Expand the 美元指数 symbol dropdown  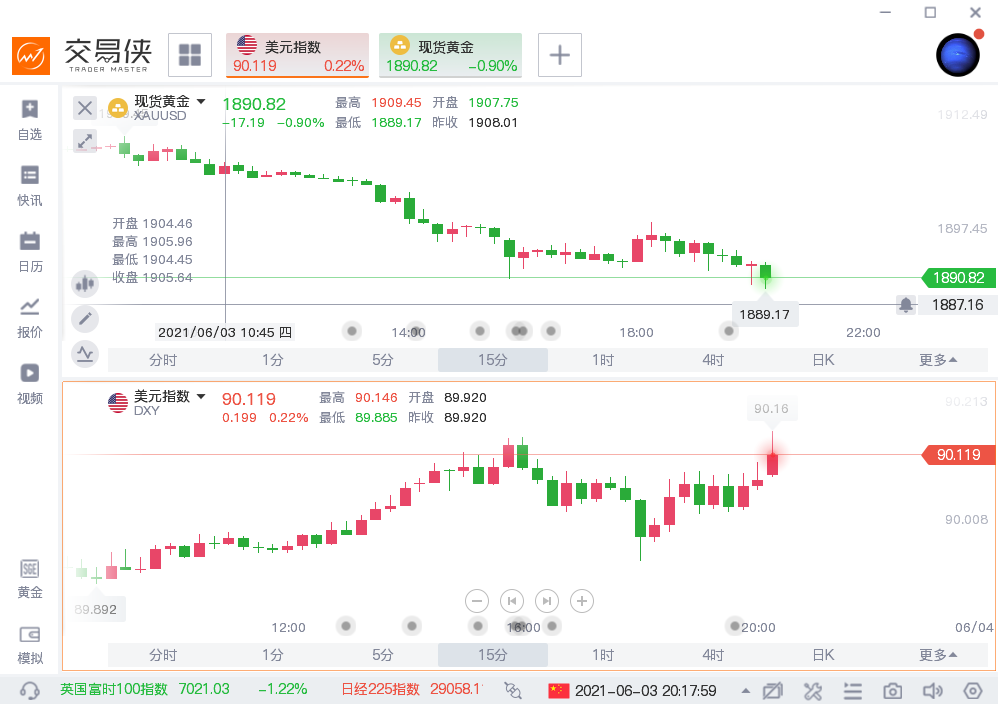click(x=201, y=397)
